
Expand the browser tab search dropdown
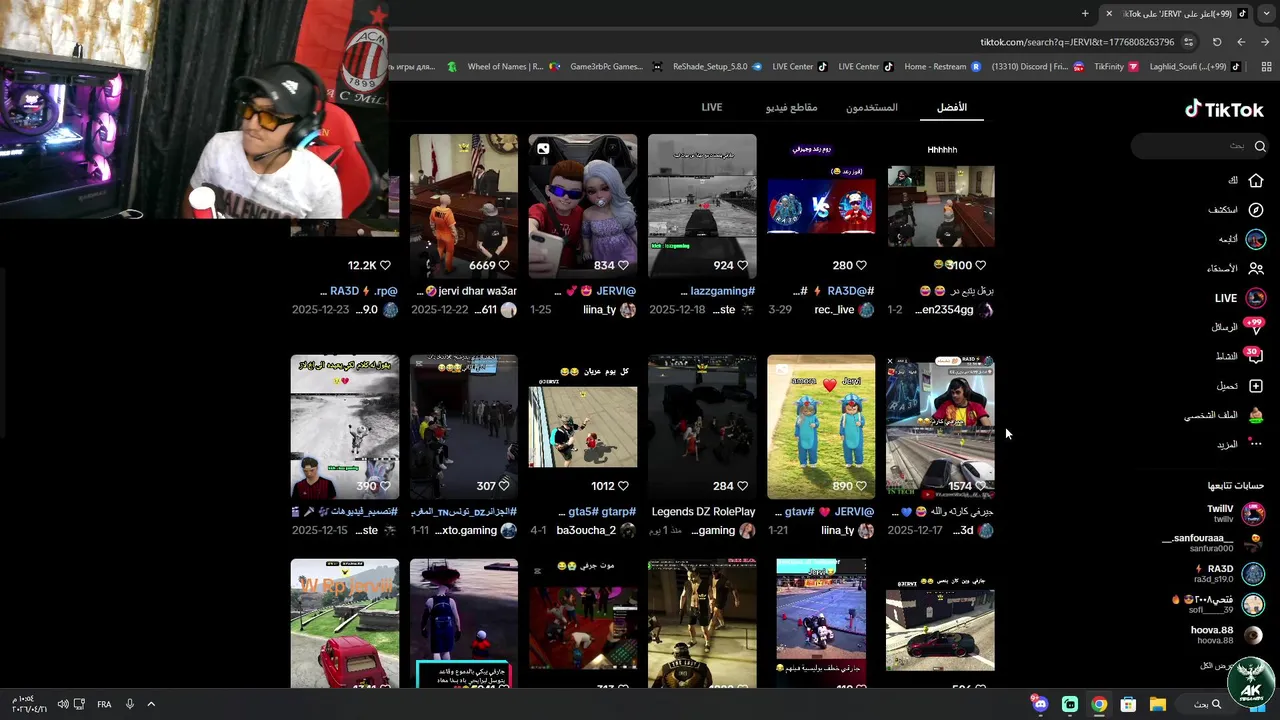coord(1266,13)
